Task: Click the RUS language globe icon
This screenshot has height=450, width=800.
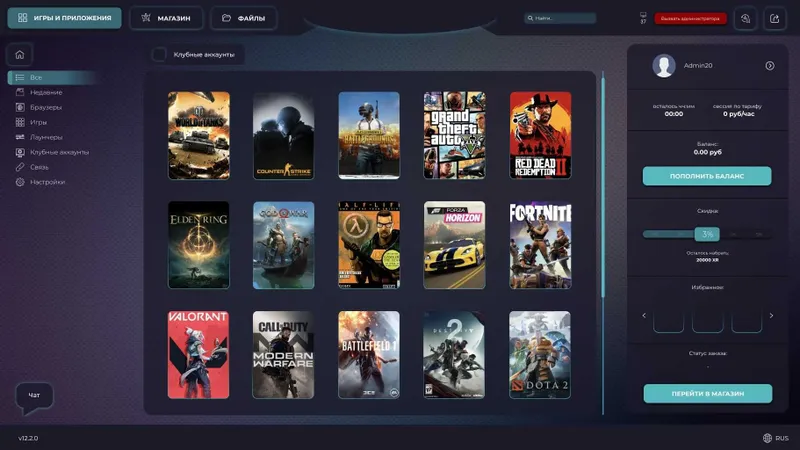Action: point(767,438)
